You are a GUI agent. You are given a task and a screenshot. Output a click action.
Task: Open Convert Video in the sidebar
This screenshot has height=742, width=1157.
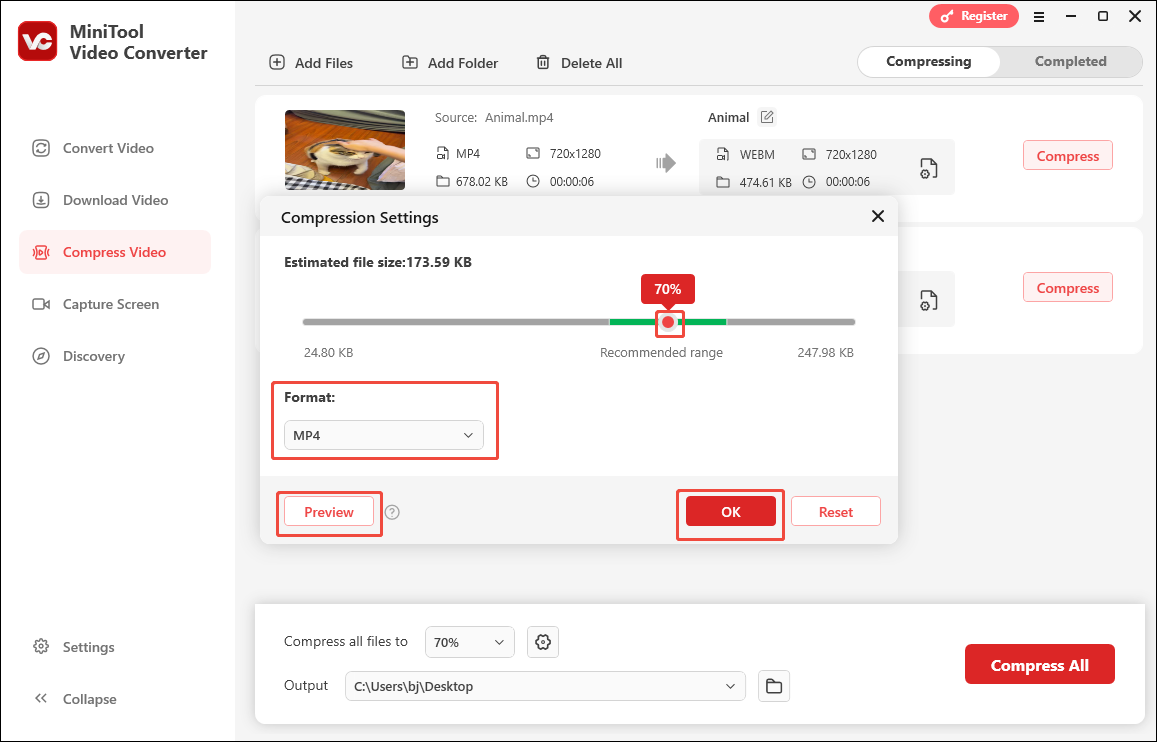pos(93,148)
